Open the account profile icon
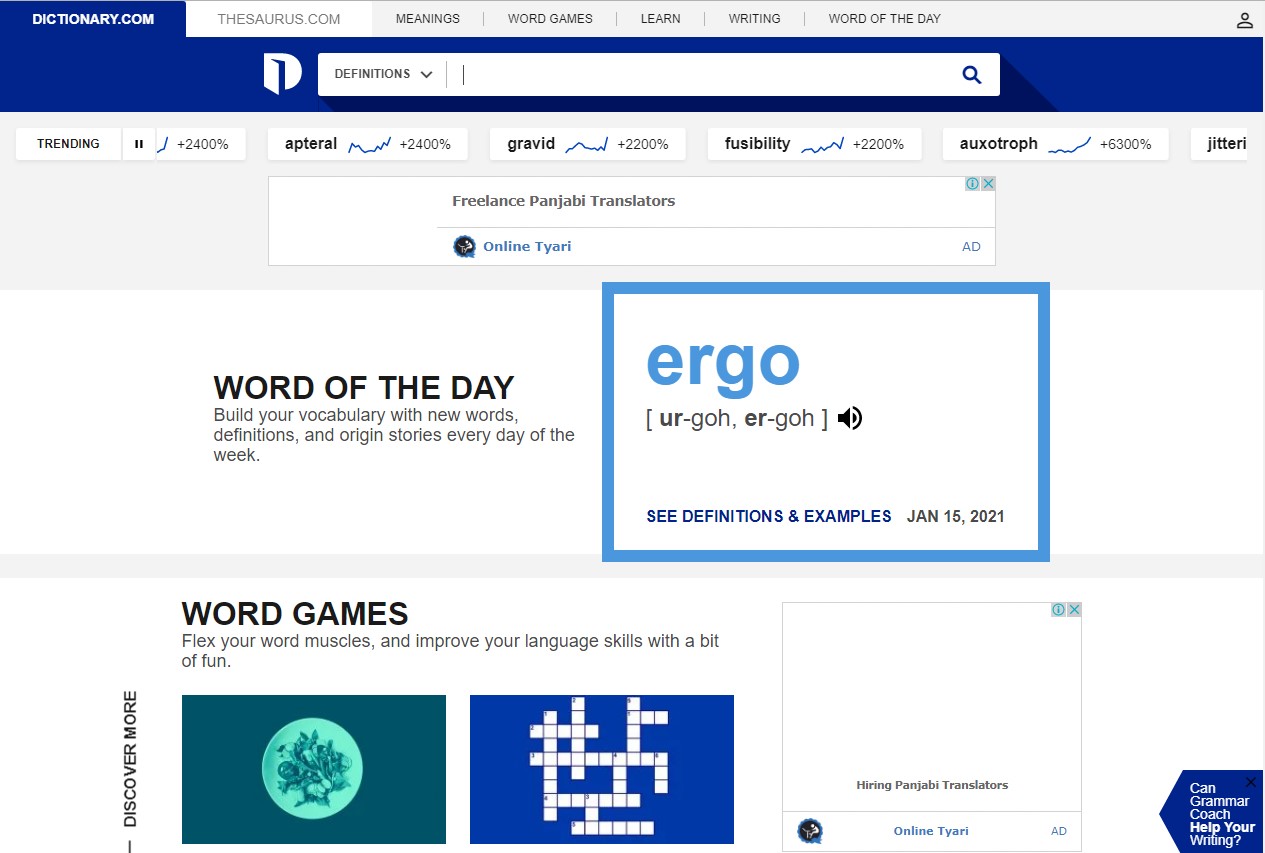Viewport: 1265px width, 853px height. (1244, 18)
